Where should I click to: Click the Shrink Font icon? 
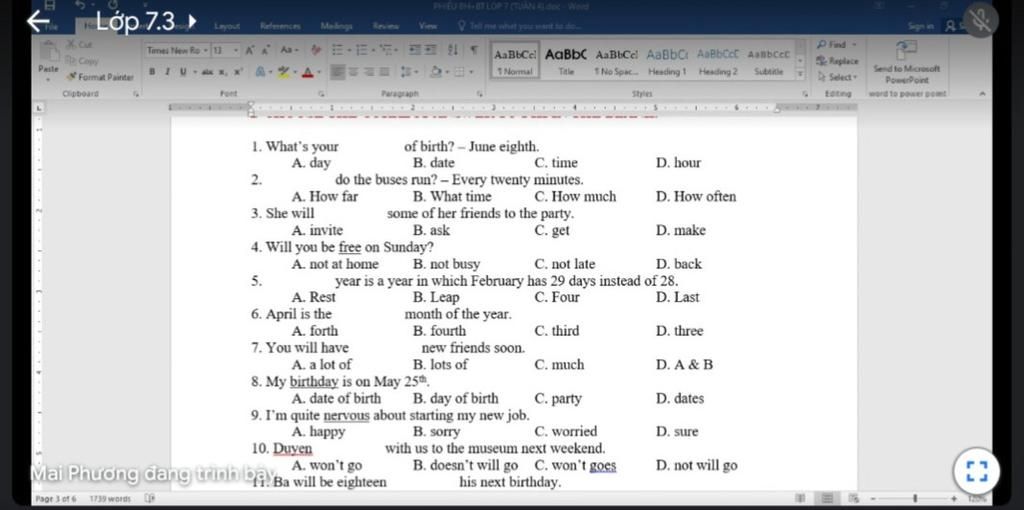pos(266,50)
